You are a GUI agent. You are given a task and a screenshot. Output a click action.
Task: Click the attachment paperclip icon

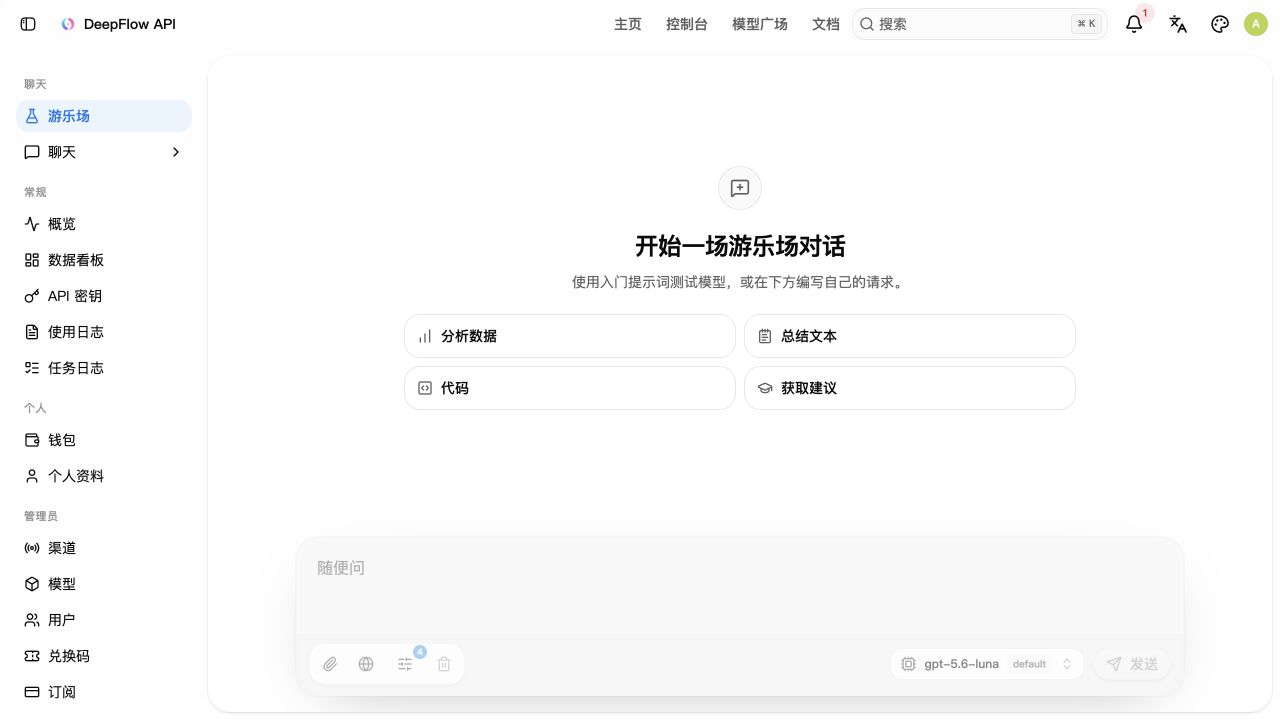point(330,664)
